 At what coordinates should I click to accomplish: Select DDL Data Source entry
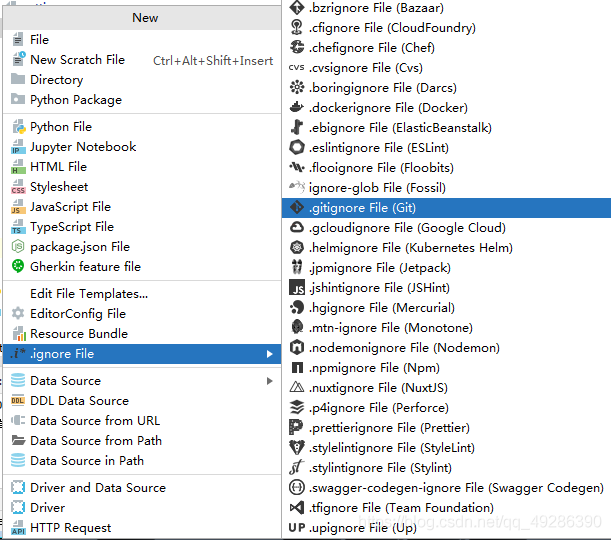pos(142,401)
